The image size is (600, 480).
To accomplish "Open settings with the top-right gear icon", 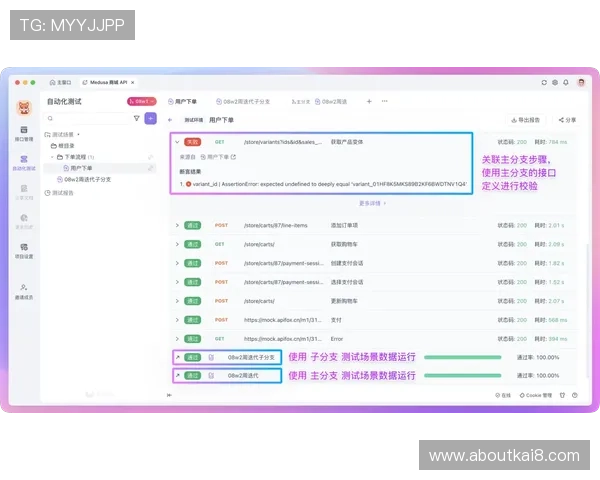I will pyautogui.click(x=554, y=82).
